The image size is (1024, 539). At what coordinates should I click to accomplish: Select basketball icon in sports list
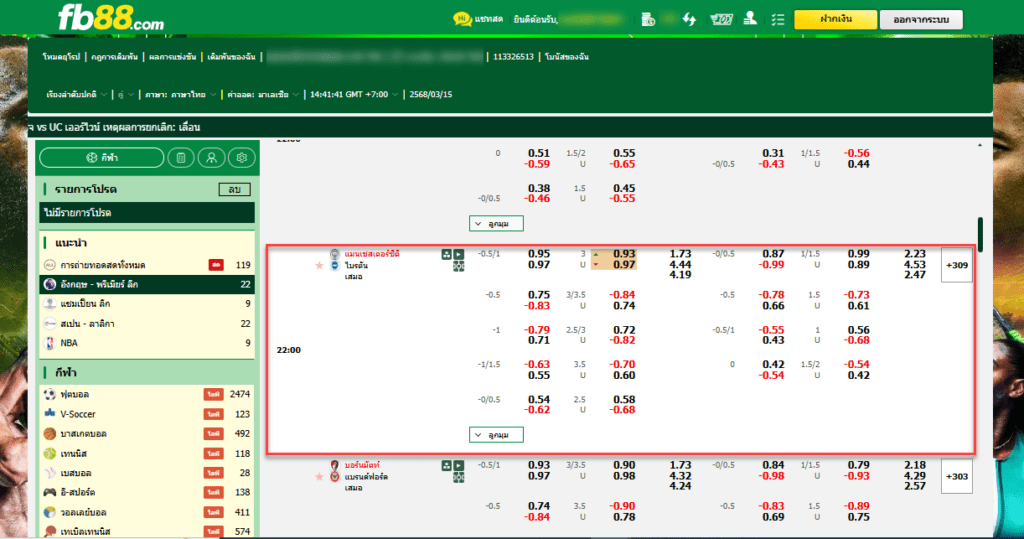[x=50, y=433]
